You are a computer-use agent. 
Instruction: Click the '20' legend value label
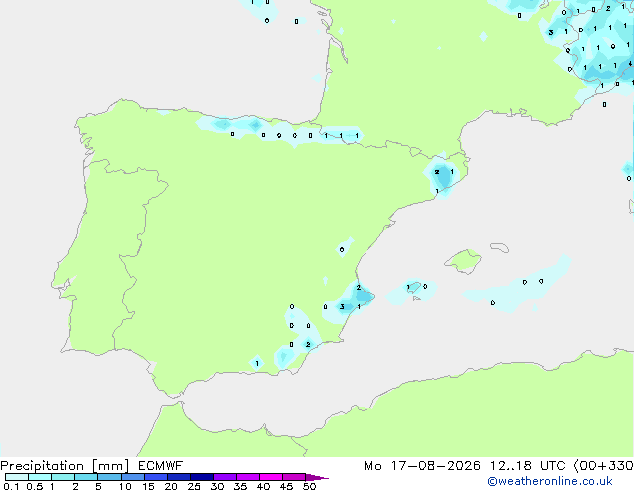pyautogui.click(x=171, y=486)
